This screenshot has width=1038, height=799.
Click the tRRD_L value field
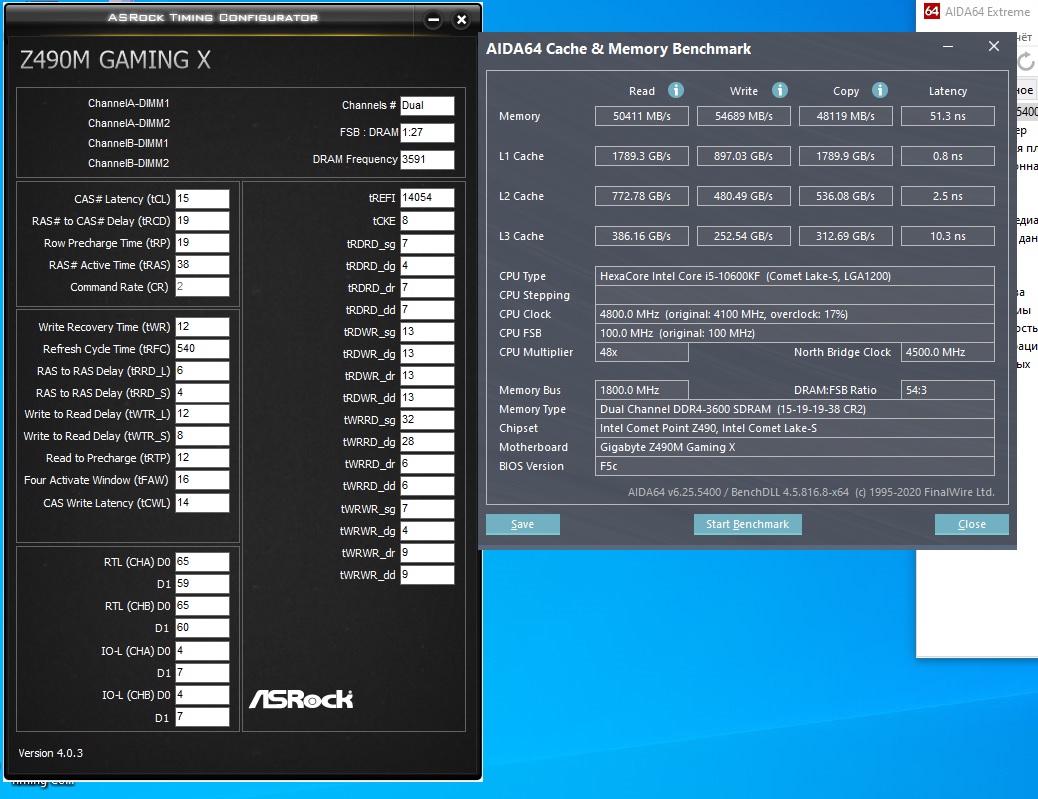(203, 371)
